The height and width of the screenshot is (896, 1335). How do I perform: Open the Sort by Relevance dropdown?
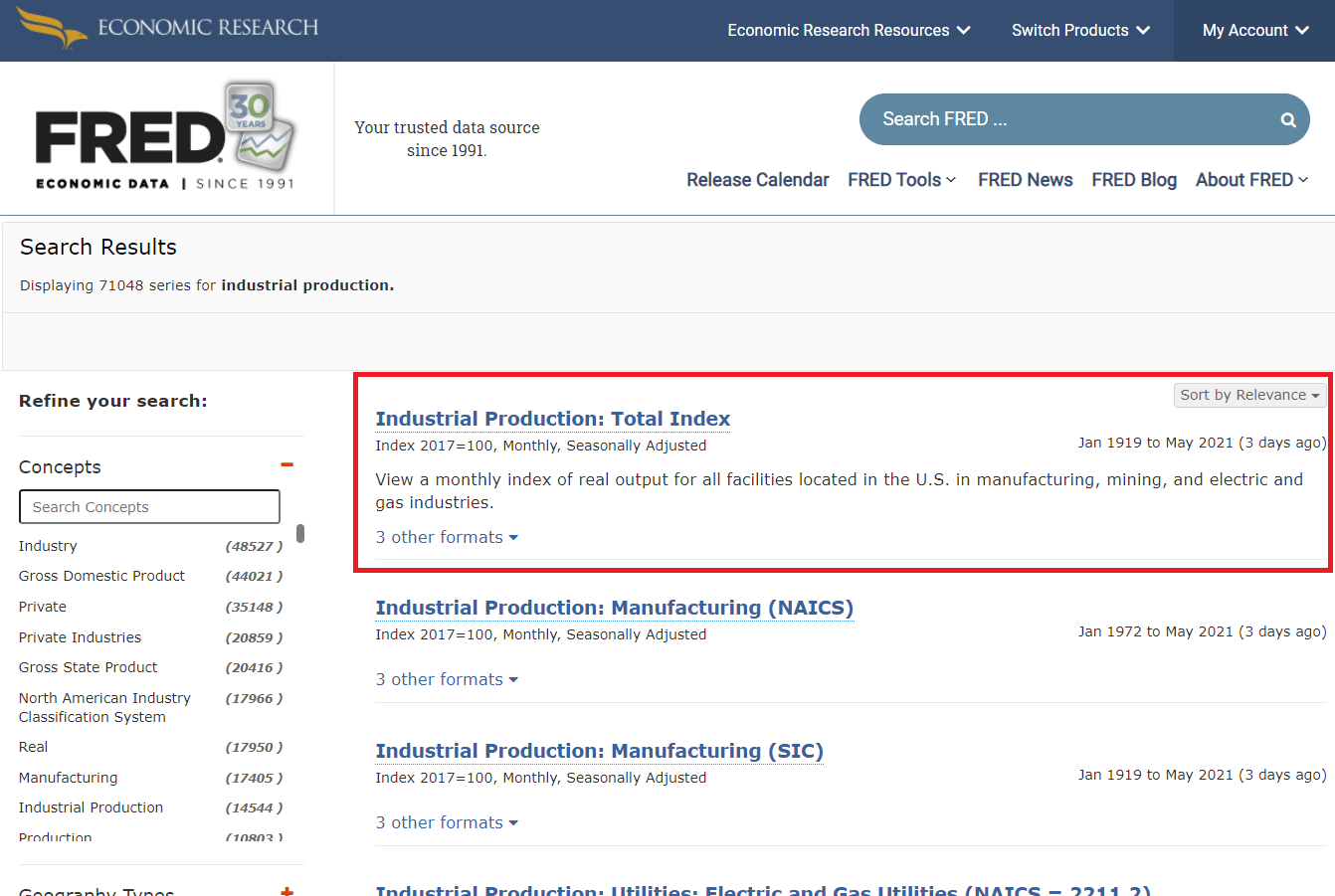point(1249,395)
